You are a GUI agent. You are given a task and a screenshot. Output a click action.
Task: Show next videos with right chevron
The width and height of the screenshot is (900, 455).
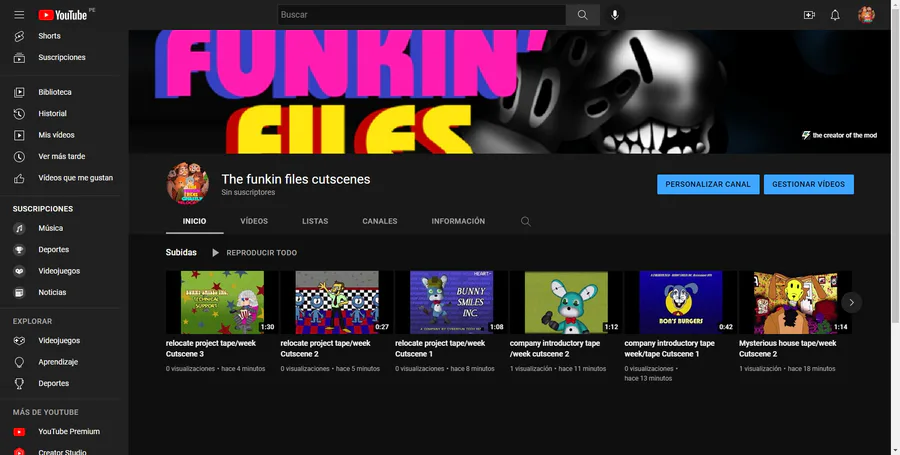pyautogui.click(x=851, y=302)
